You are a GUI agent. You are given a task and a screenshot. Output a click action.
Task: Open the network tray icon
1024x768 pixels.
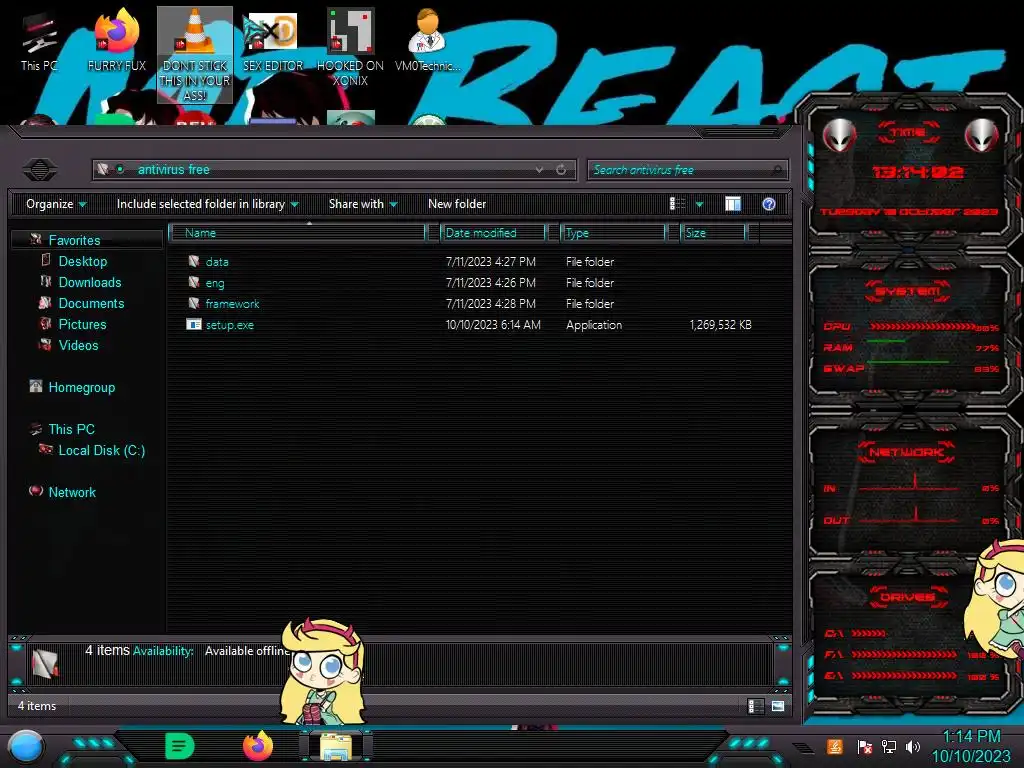tap(889, 746)
